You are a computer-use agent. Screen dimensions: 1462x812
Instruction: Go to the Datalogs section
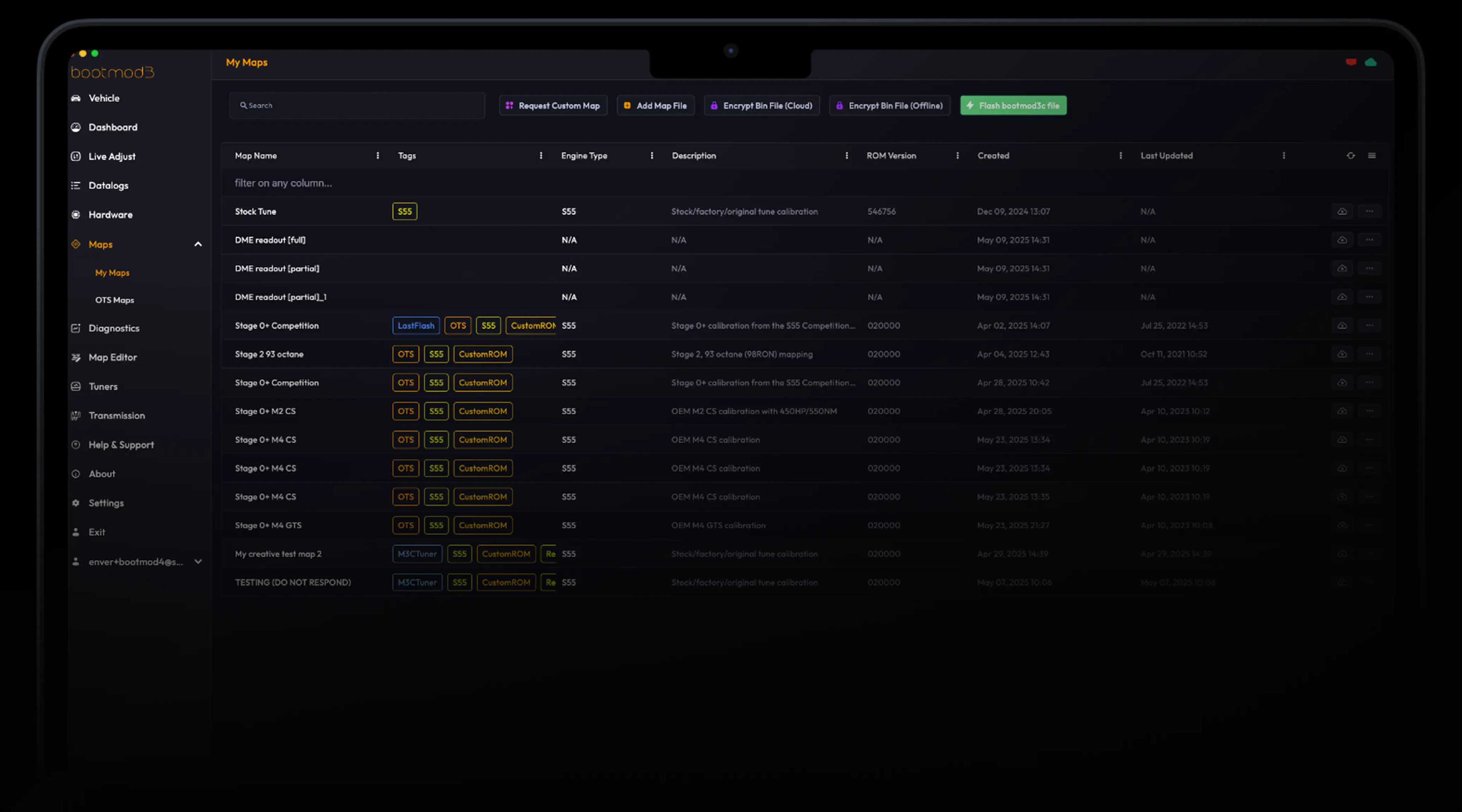click(108, 185)
